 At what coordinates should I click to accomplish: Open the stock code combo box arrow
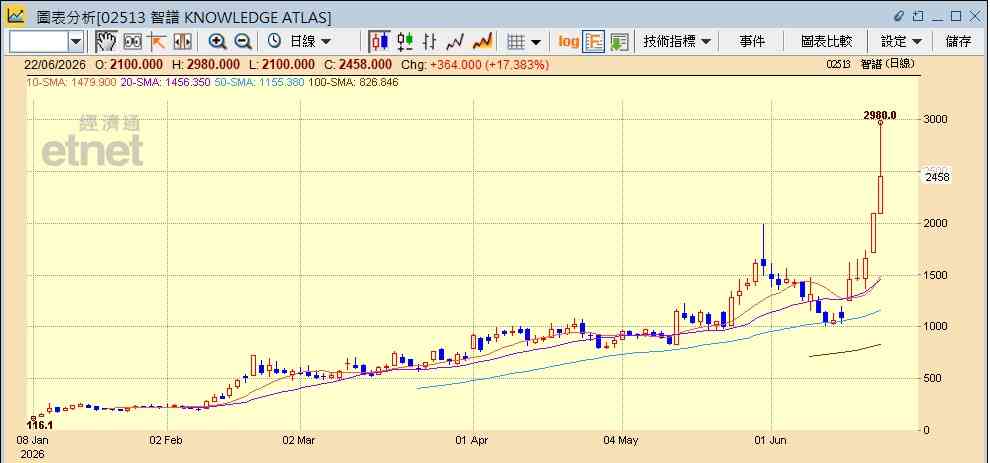pyautogui.click(x=76, y=42)
